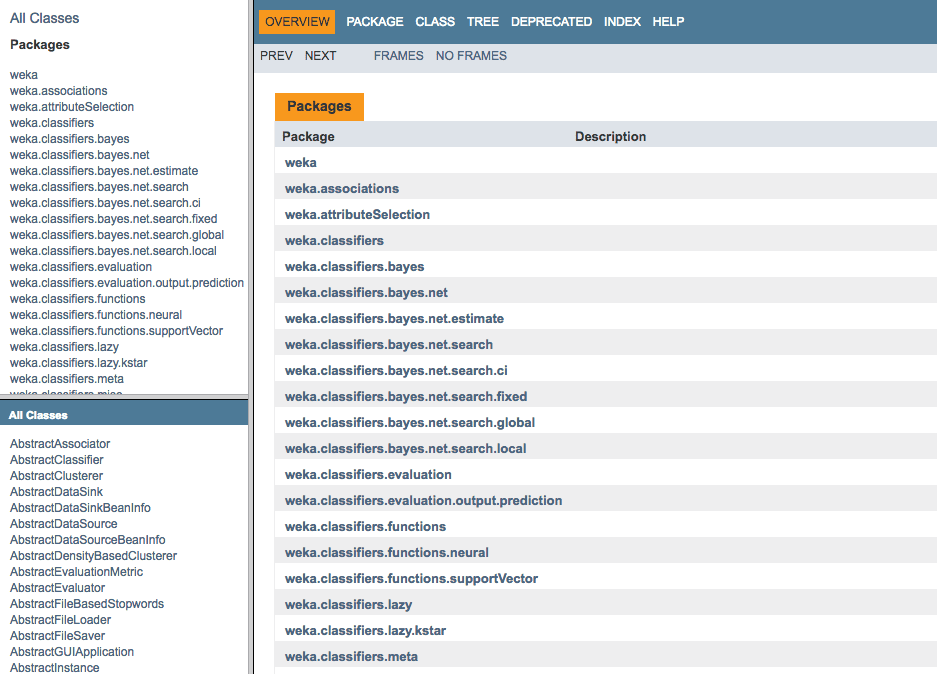
Task: Open weka.classifiers.meta in Packages table
Action: coord(351,657)
